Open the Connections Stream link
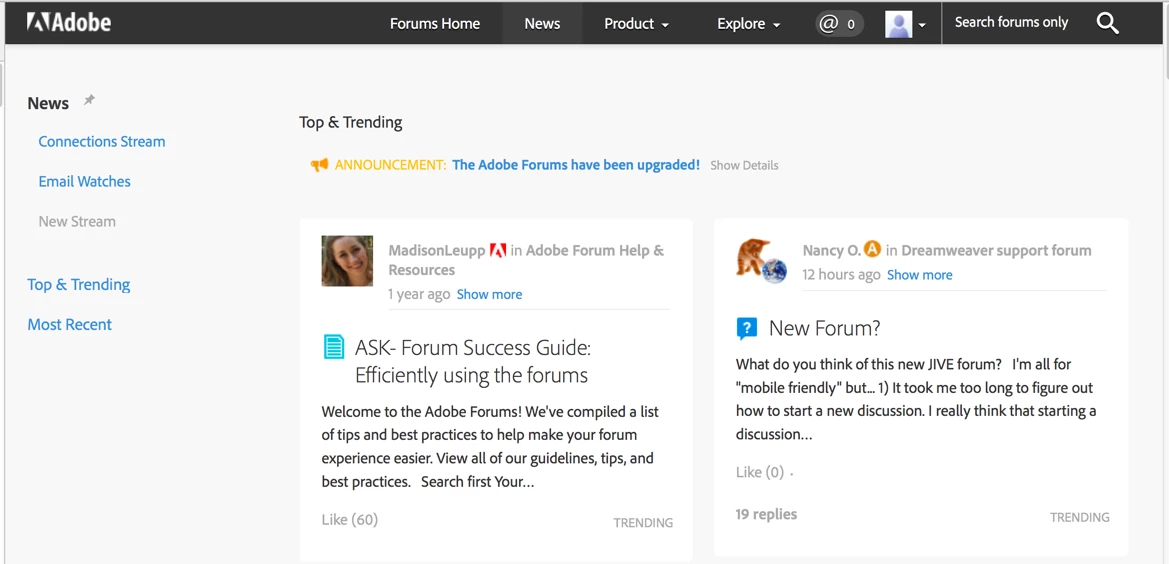1169x564 pixels. click(x=102, y=141)
